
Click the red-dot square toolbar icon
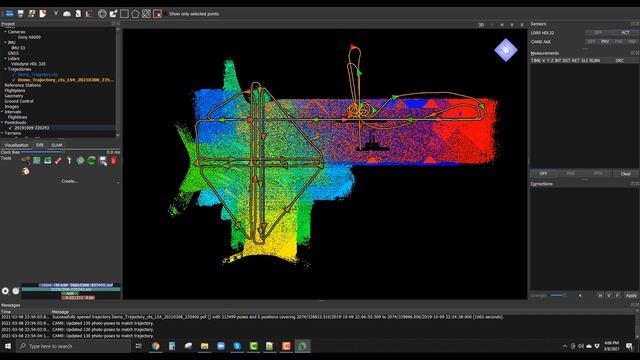coord(158,13)
